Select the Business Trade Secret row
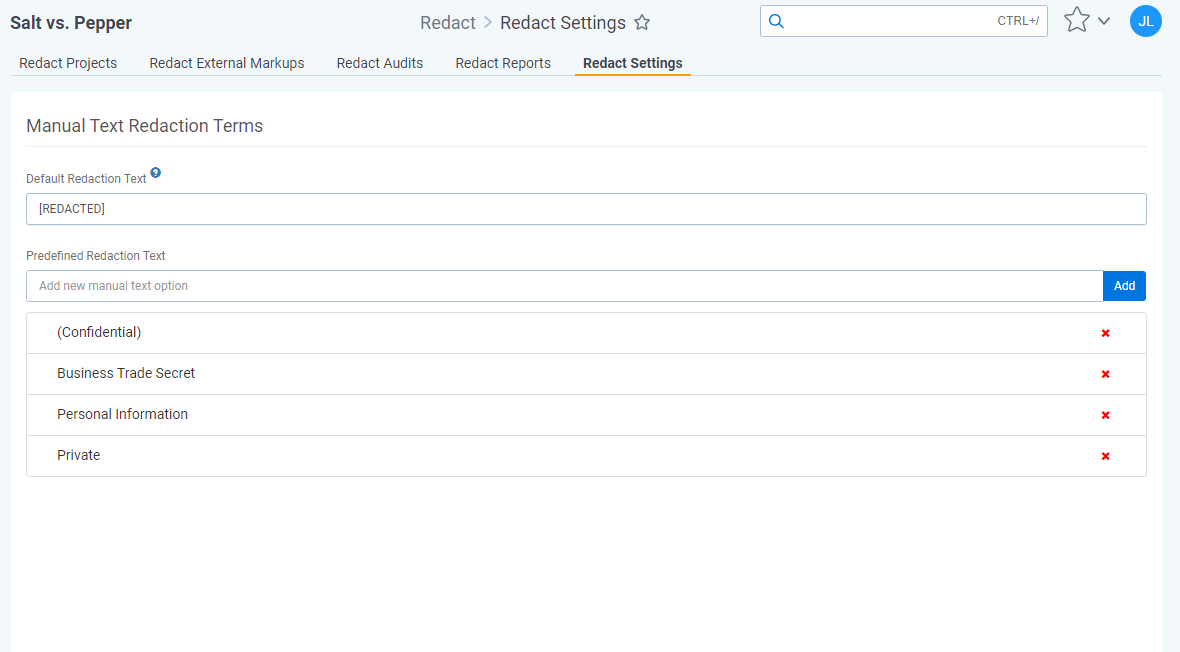 [586, 374]
